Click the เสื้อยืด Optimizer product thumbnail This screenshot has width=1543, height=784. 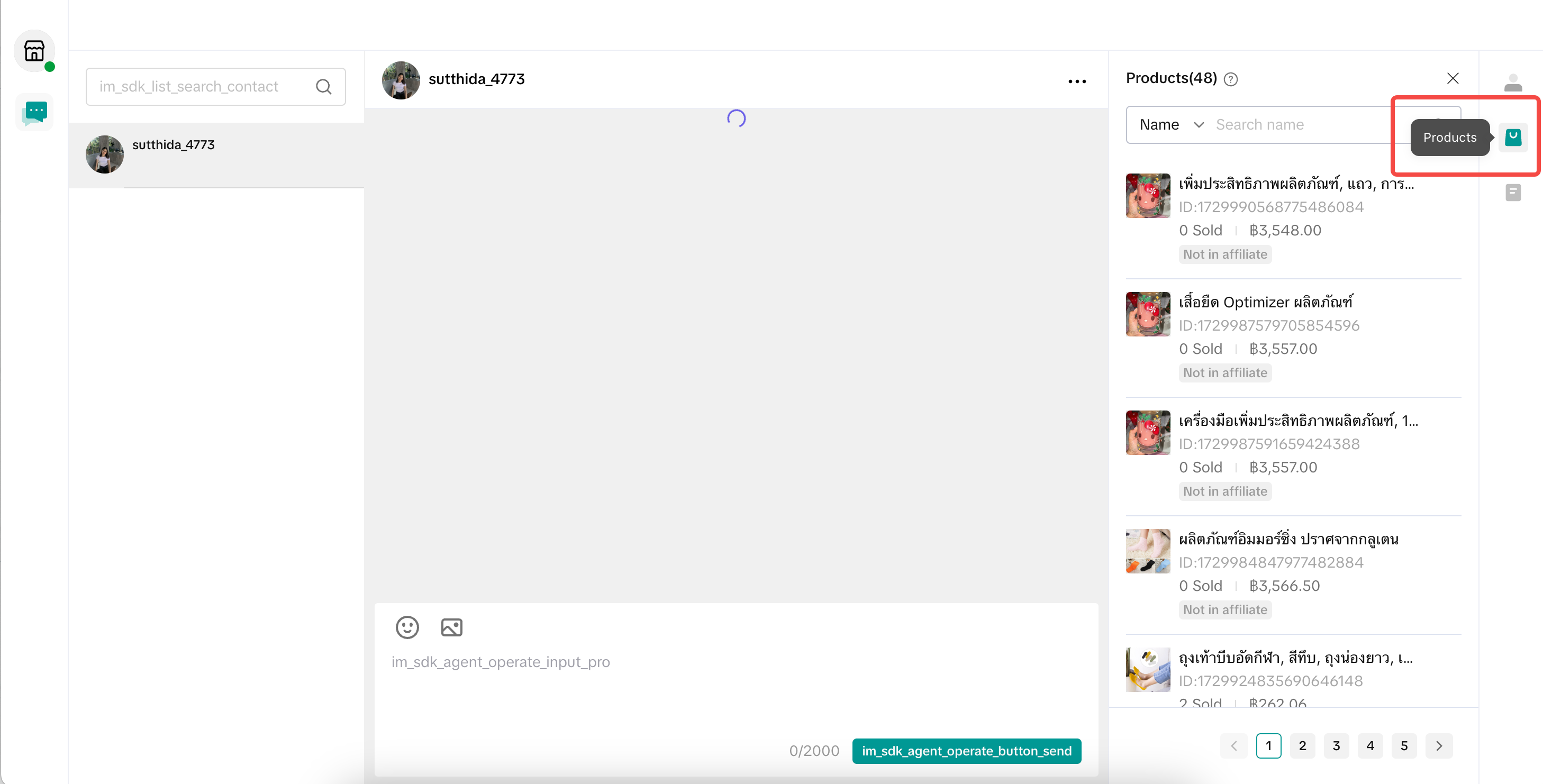(x=1147, y=314)
